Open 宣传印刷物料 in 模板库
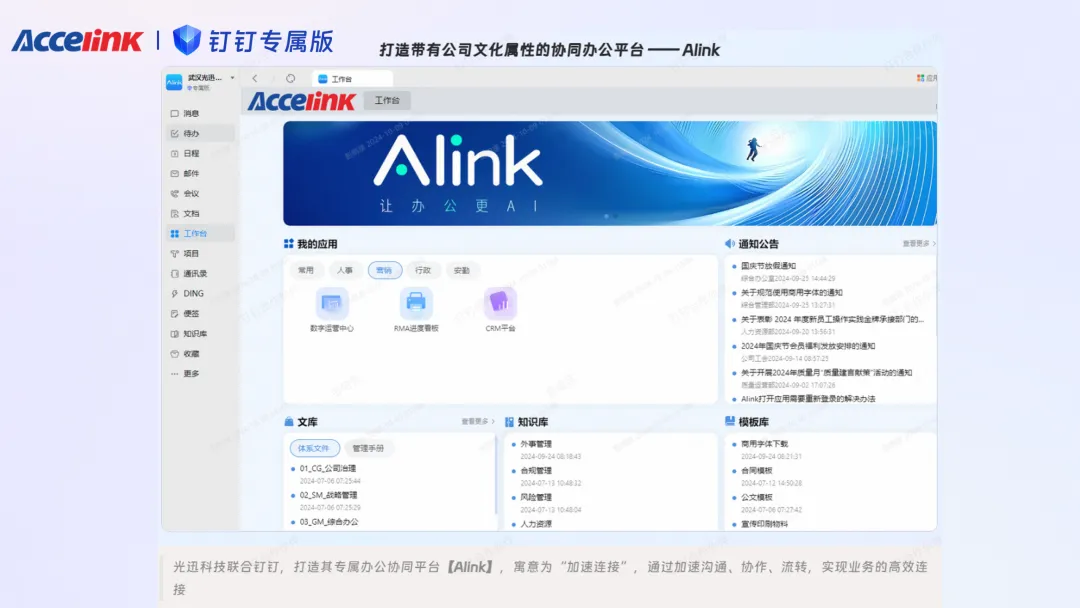This screenshot has height=608, width=1080. [765, 524]
